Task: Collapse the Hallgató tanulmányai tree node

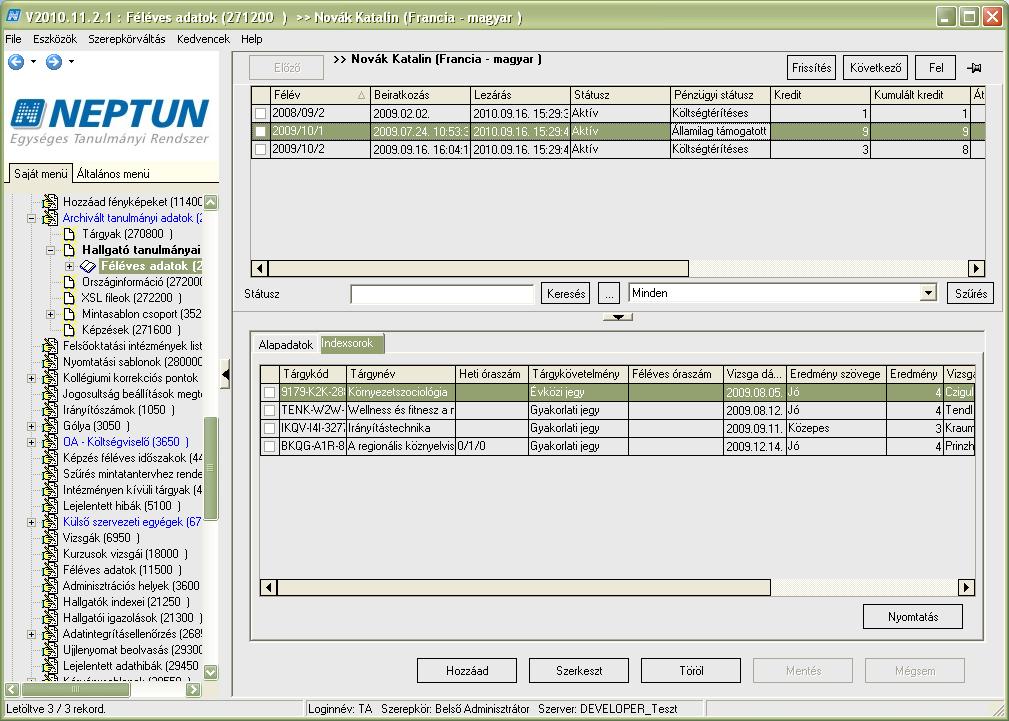Action: point(50,250)
